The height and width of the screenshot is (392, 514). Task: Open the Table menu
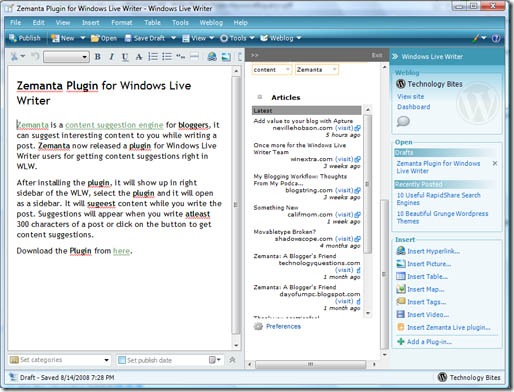[x=152, y=23]
